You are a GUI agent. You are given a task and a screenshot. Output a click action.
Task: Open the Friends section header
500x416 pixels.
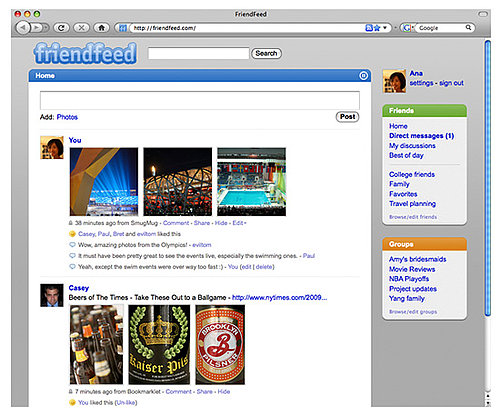424,111
